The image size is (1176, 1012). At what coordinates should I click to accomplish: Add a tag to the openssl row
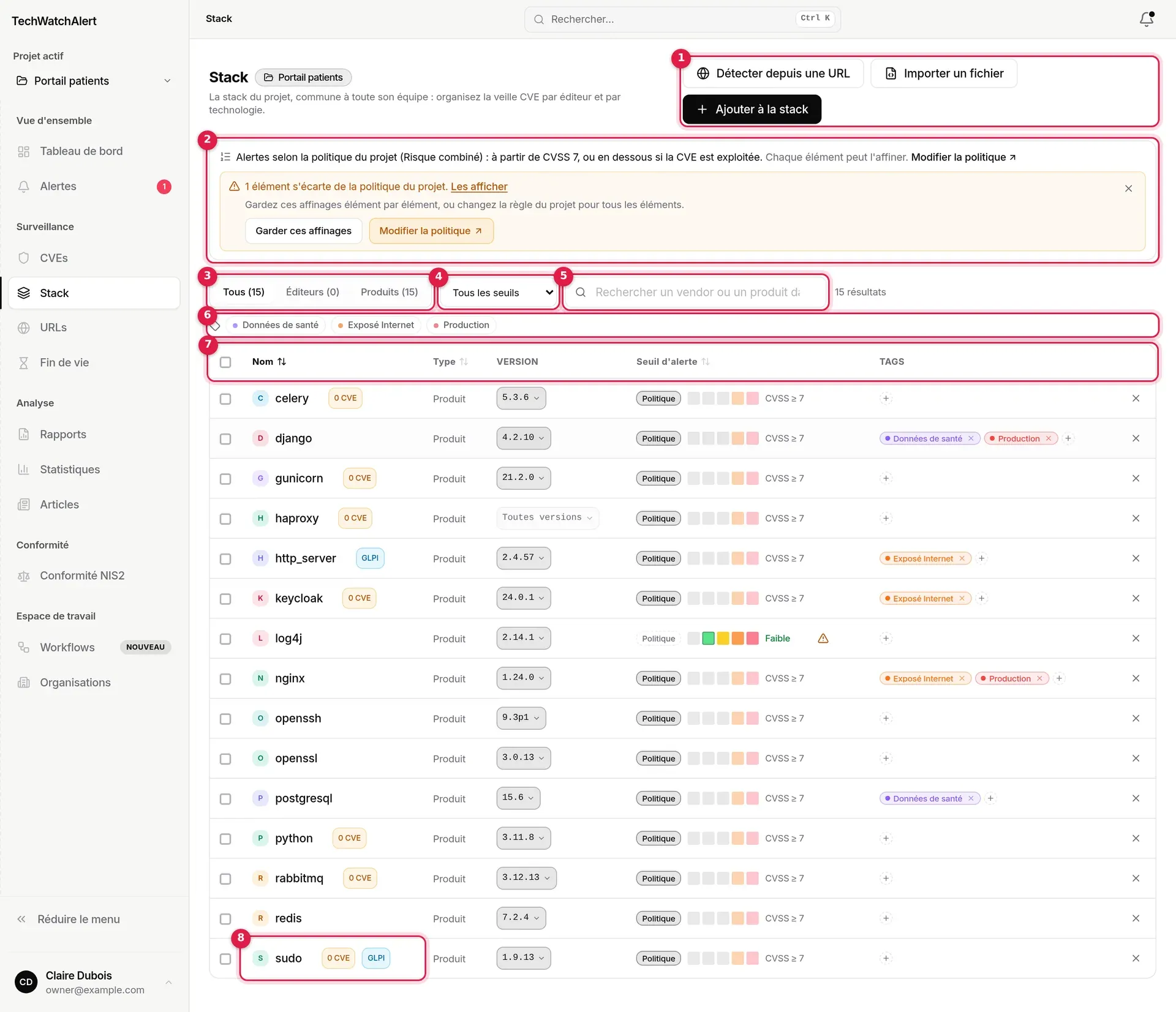pos(886,758)
